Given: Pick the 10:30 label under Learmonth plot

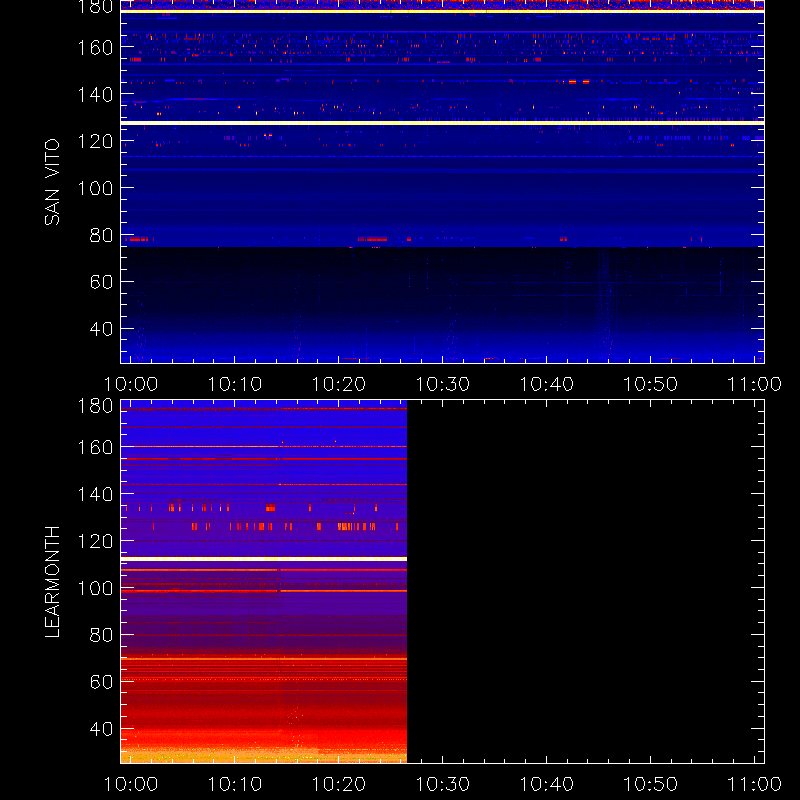Looking at the screenshot, I should coord(442,784).
